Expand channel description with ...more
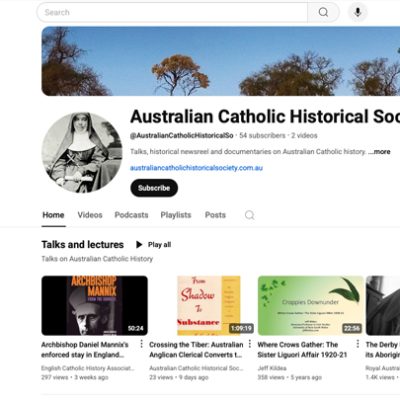Viewport: 400px width, 400px height. (379, 152)
